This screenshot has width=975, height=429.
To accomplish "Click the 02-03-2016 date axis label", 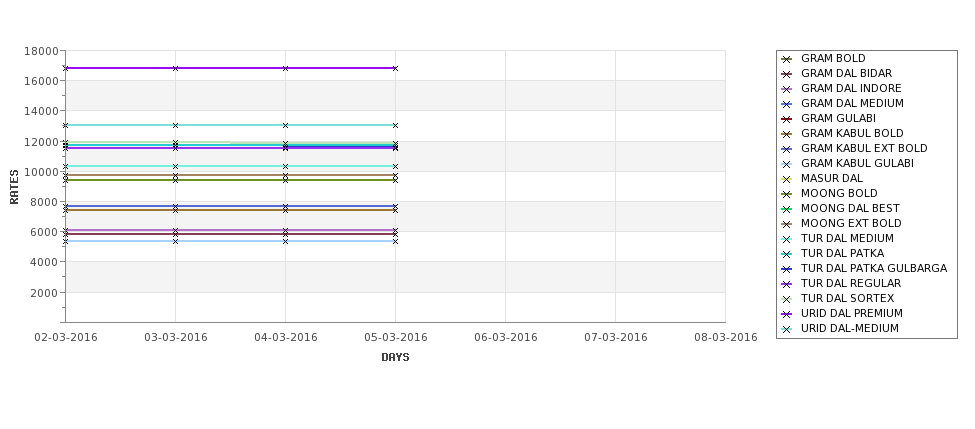I will (65, 338).
